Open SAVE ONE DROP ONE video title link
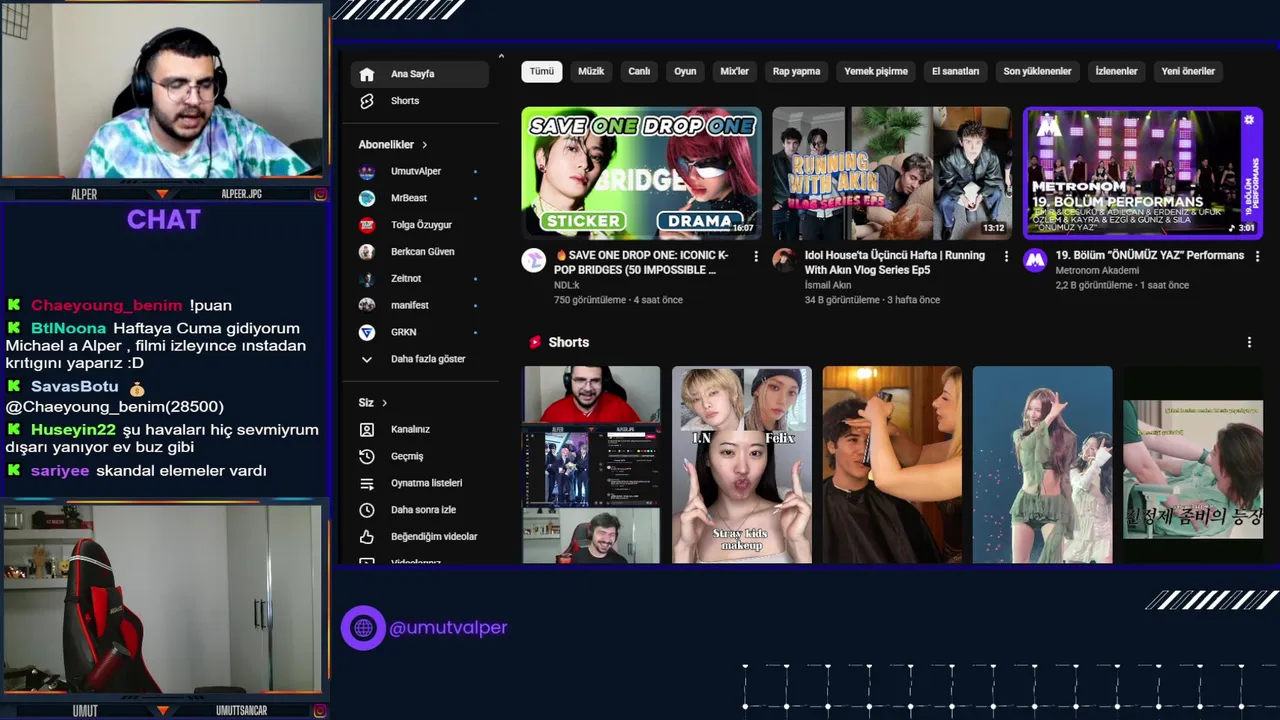Viewport: 1280px width, 720px height. click(642, 262)
